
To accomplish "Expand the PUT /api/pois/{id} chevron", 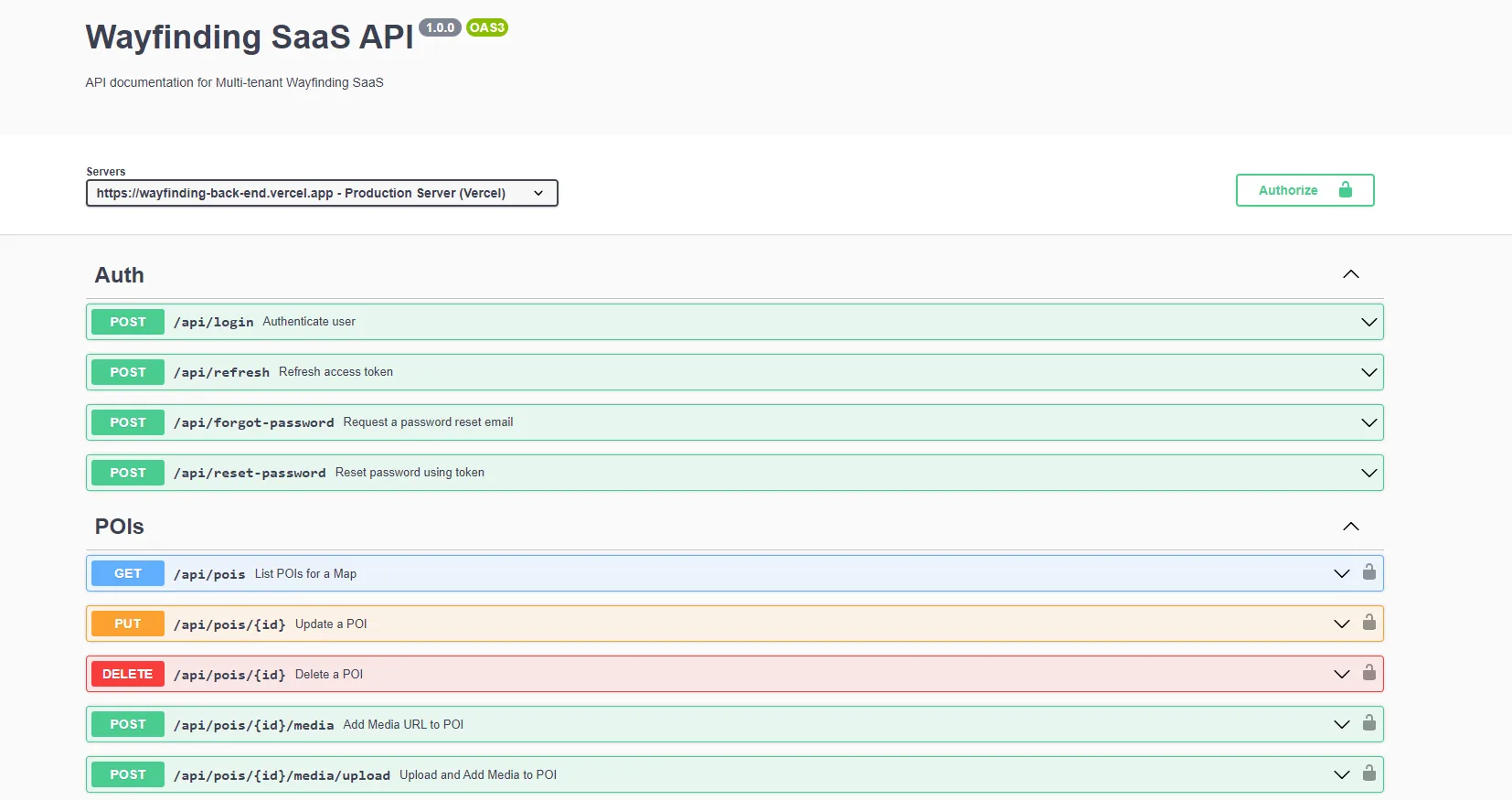I will pos(1341,624).
